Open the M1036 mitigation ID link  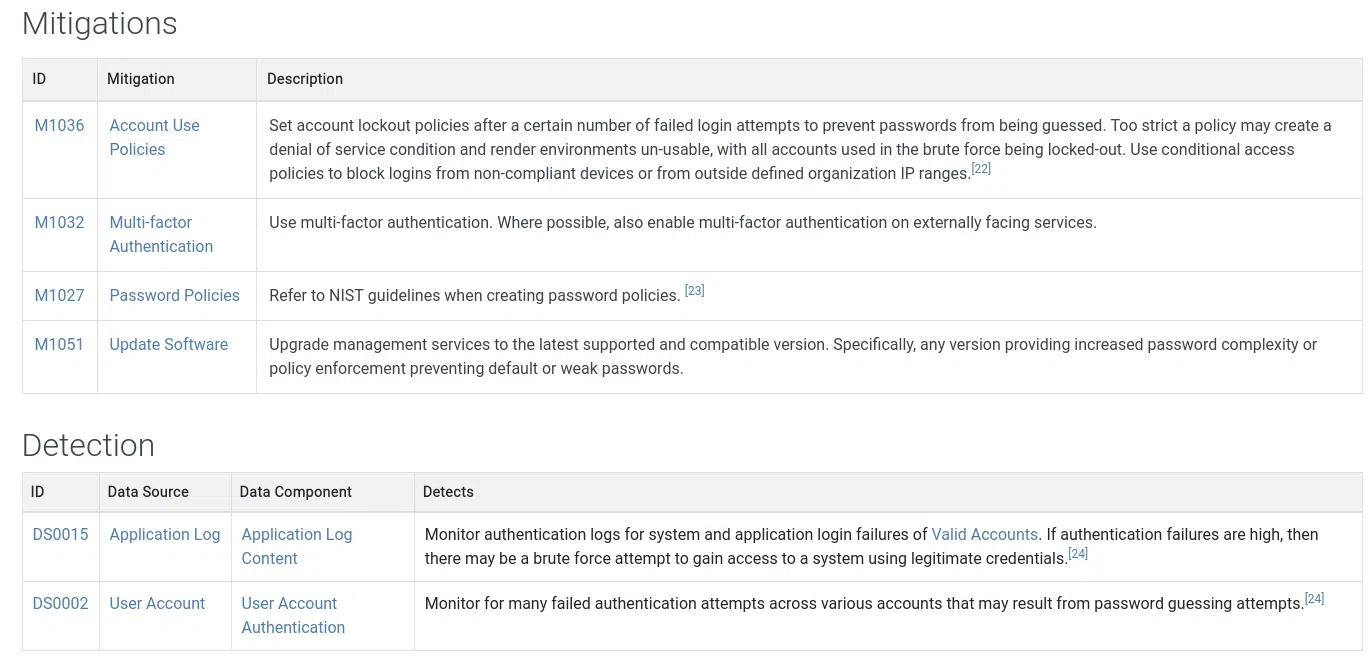click(59, 125)
